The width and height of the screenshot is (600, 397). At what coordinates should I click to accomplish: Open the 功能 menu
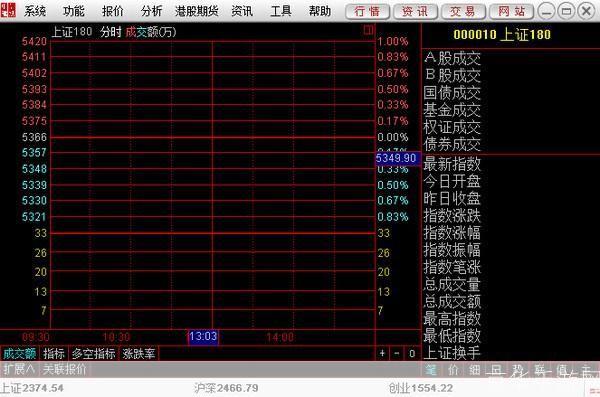point(73,11)
